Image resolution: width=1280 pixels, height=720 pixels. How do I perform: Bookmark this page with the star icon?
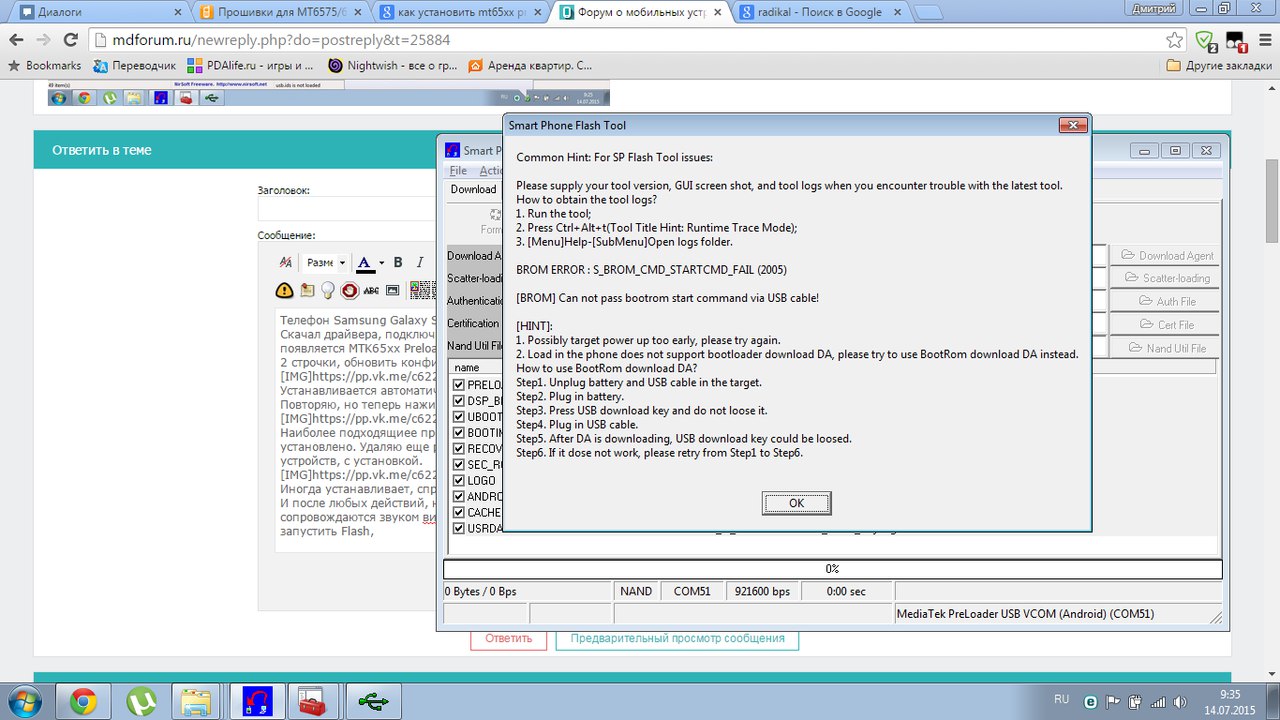click(1175, 40)
